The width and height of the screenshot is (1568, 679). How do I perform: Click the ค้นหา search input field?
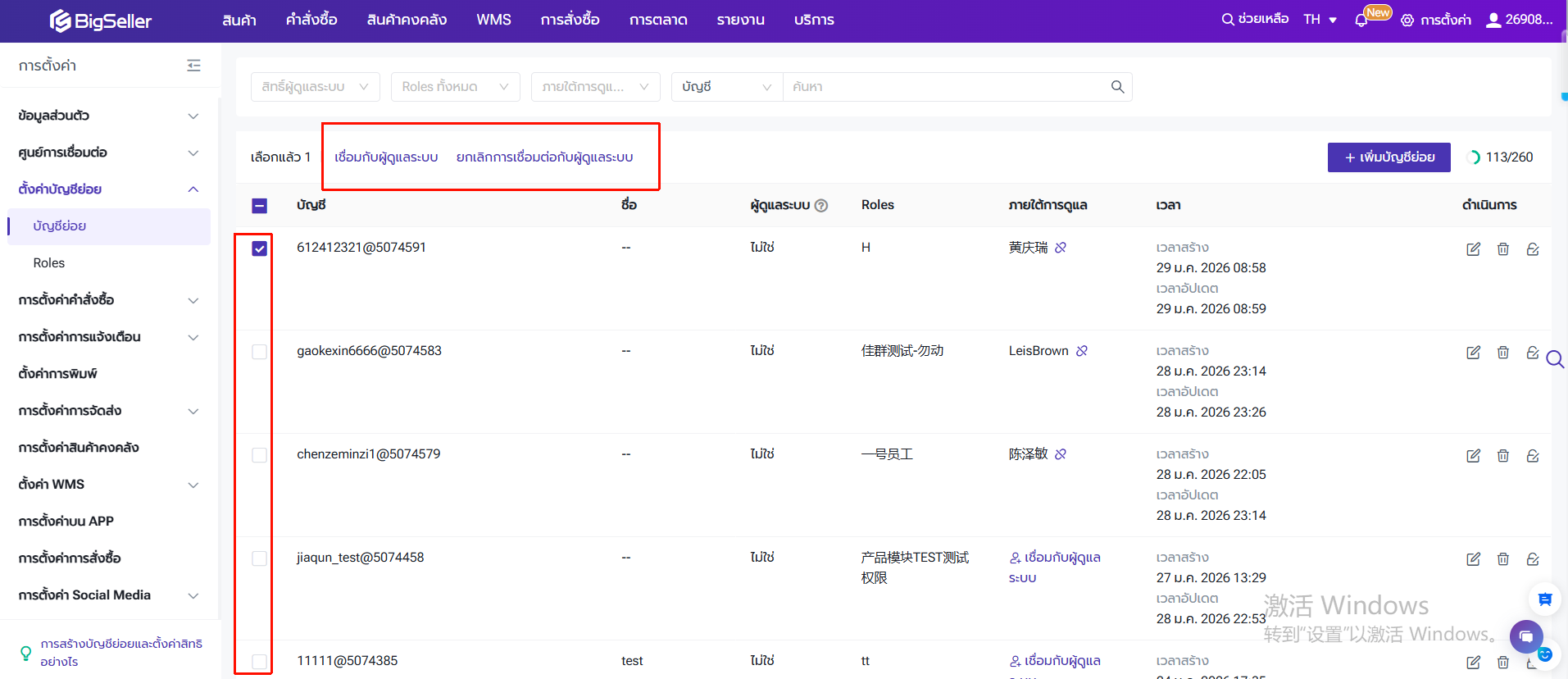pyautogui.click(x=943, y=87)
